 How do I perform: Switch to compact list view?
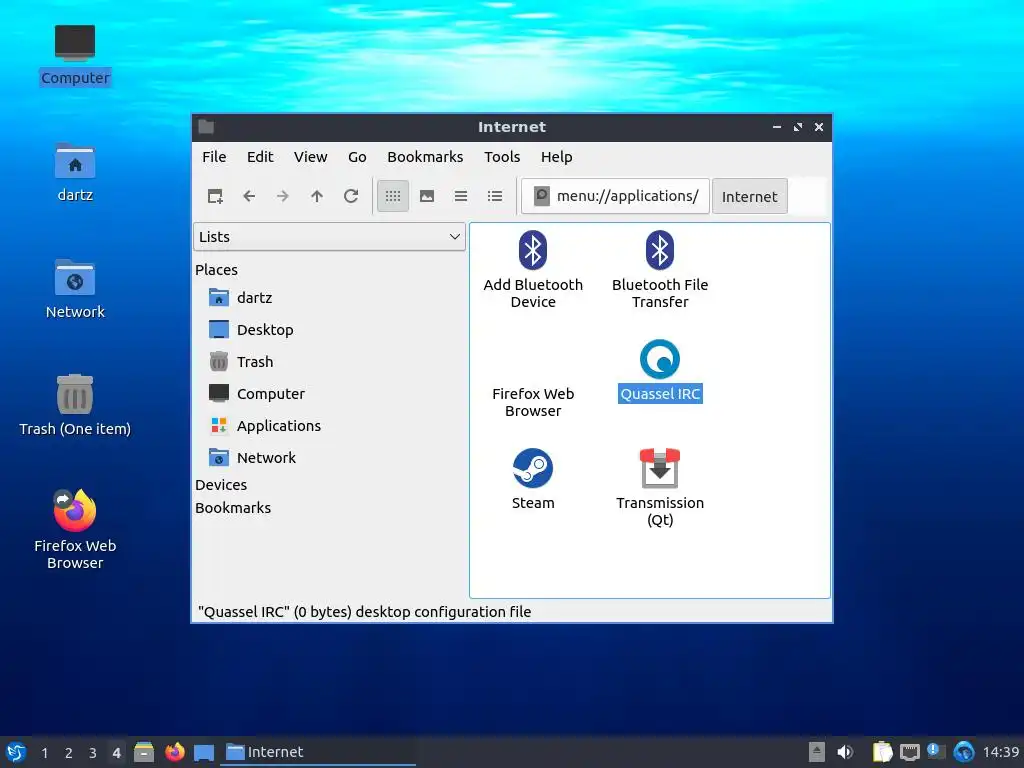(x=461, y=196)
